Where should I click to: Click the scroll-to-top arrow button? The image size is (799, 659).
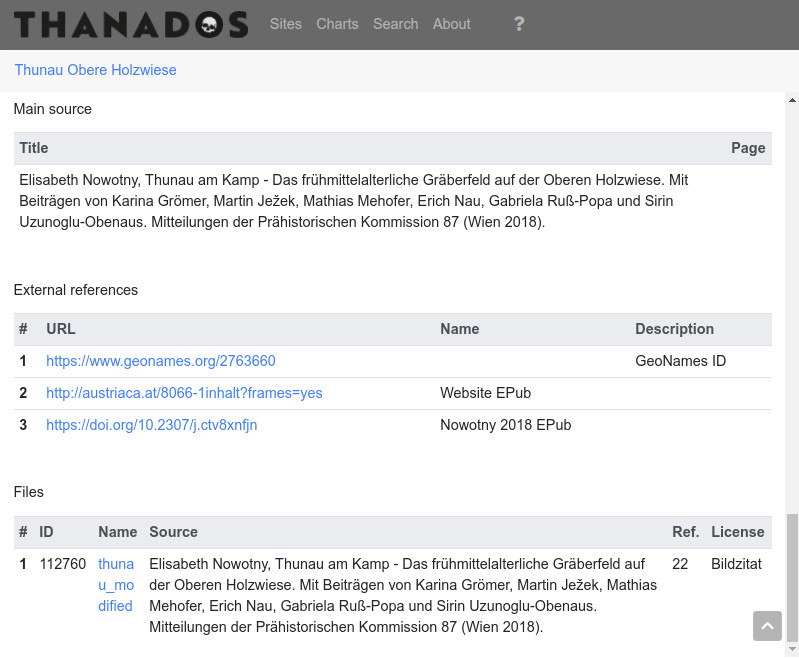click(x=767, y=626)
